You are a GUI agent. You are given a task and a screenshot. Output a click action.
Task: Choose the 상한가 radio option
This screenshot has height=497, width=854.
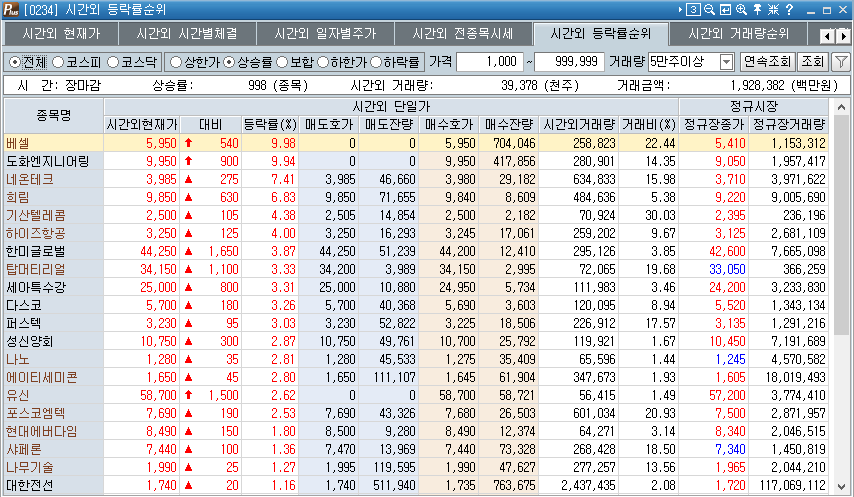(x=175, y=62)
